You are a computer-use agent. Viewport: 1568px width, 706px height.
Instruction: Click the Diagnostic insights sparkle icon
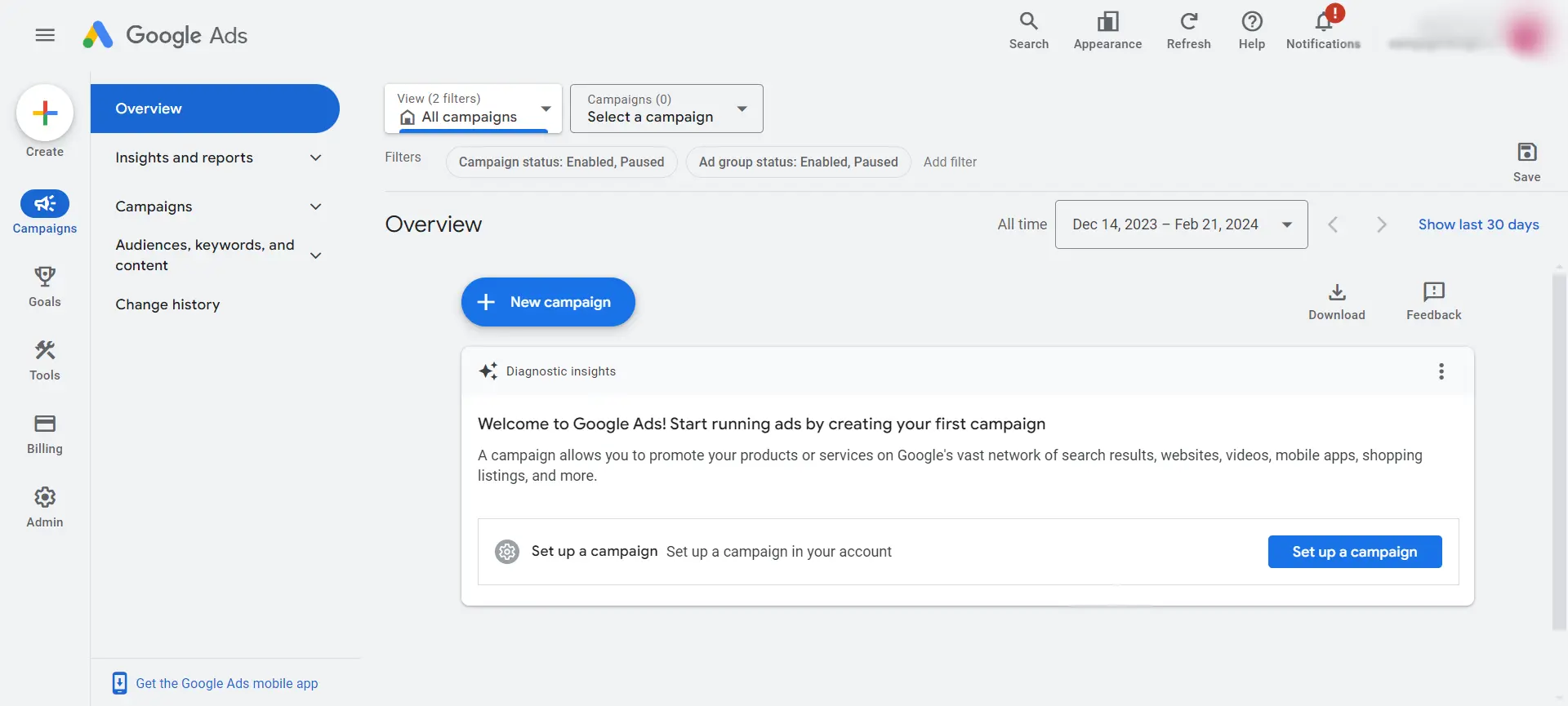click(488, 371)
